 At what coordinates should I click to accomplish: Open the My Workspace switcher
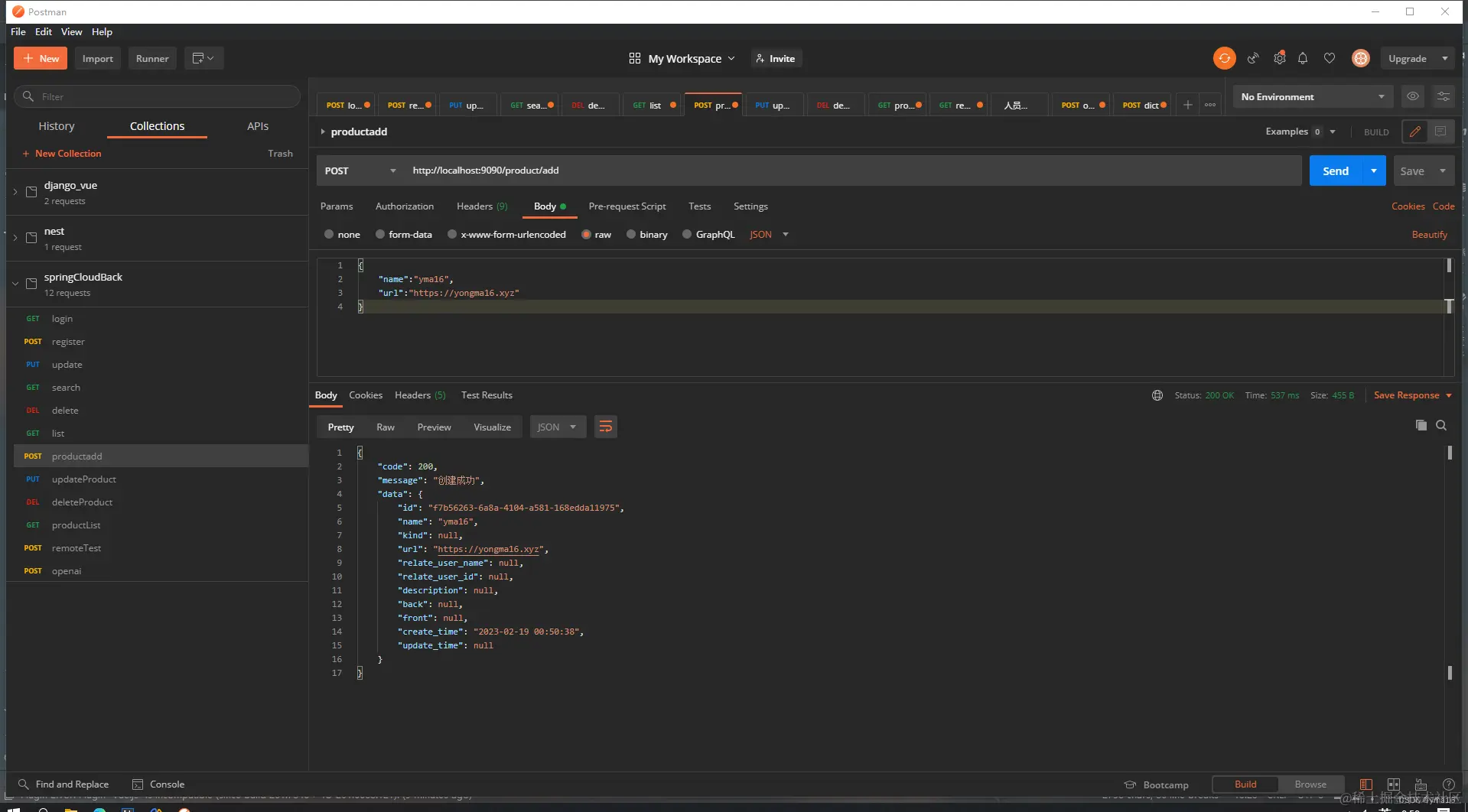pos(682,58)
